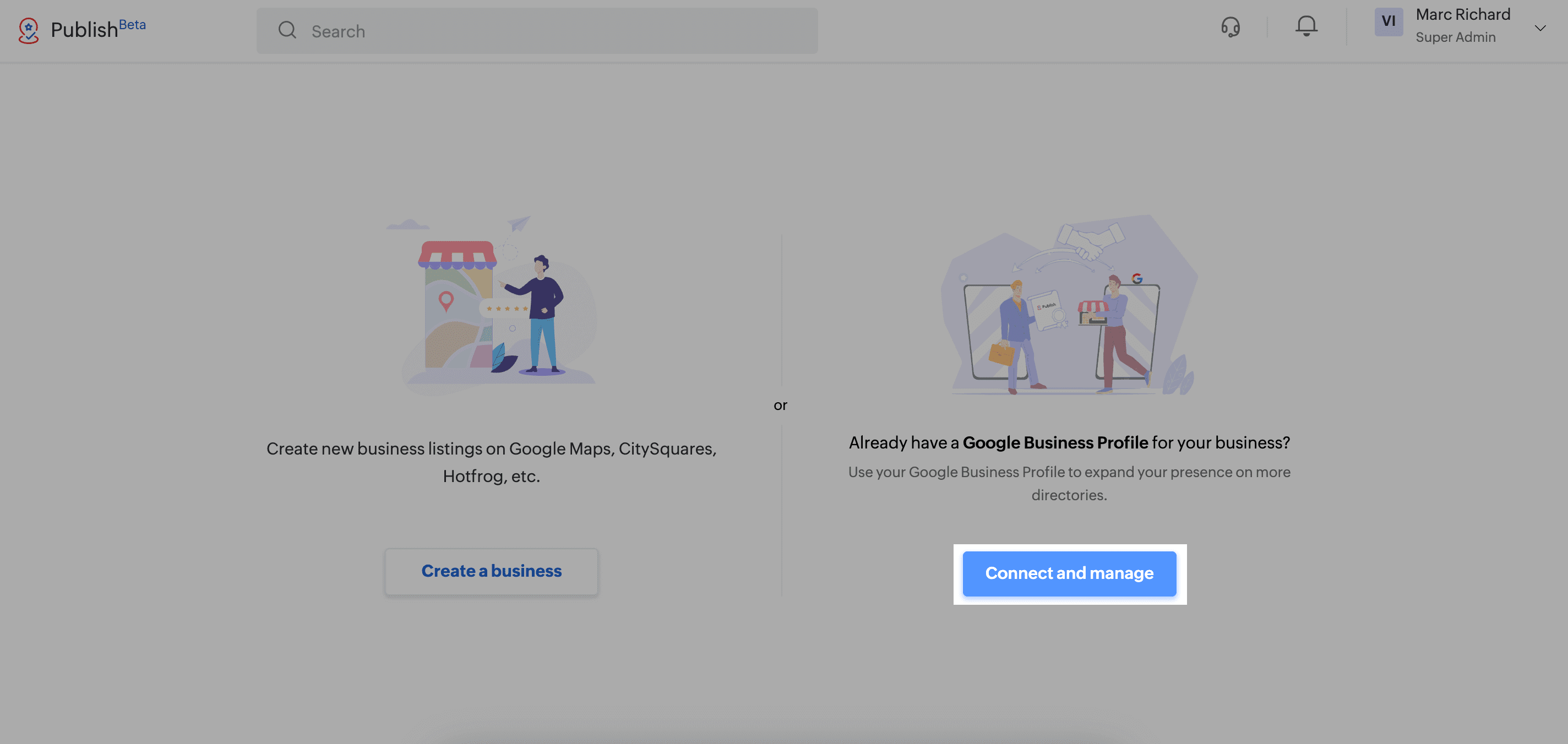Click the VI profile avatar
Image resolution: width=1568 pixels, height=744 pixels.
click(1389, 22)
